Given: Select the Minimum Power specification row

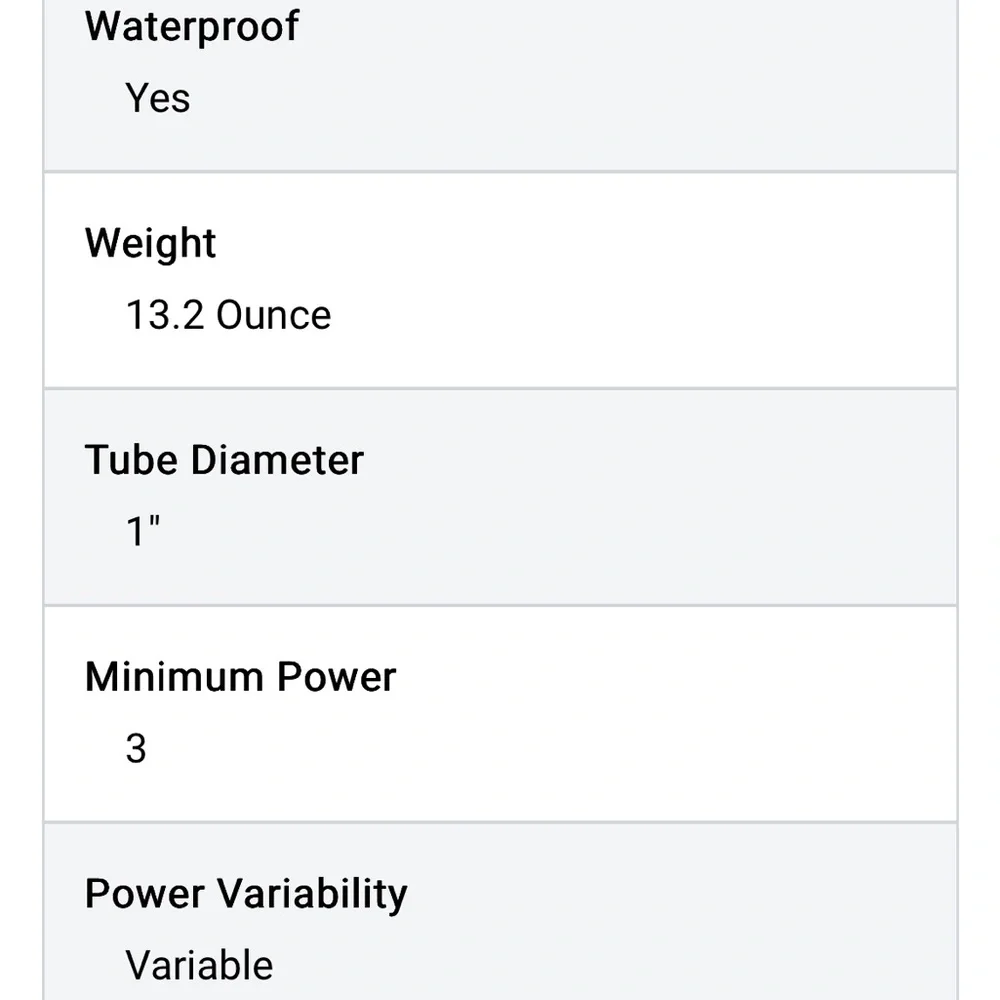Looking at the screenshot, I should coord(600,714).
